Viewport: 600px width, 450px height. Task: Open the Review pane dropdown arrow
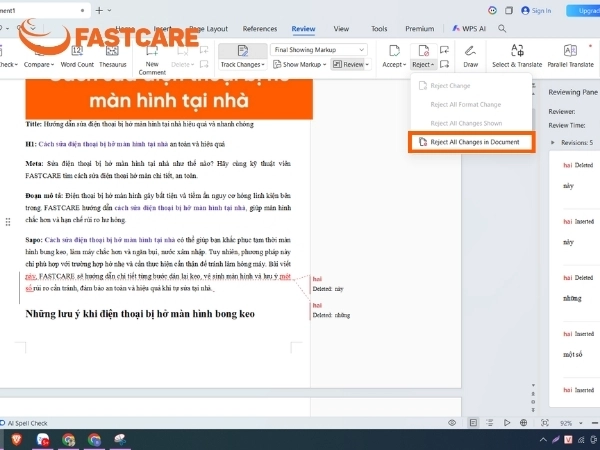tap(367, 64)
